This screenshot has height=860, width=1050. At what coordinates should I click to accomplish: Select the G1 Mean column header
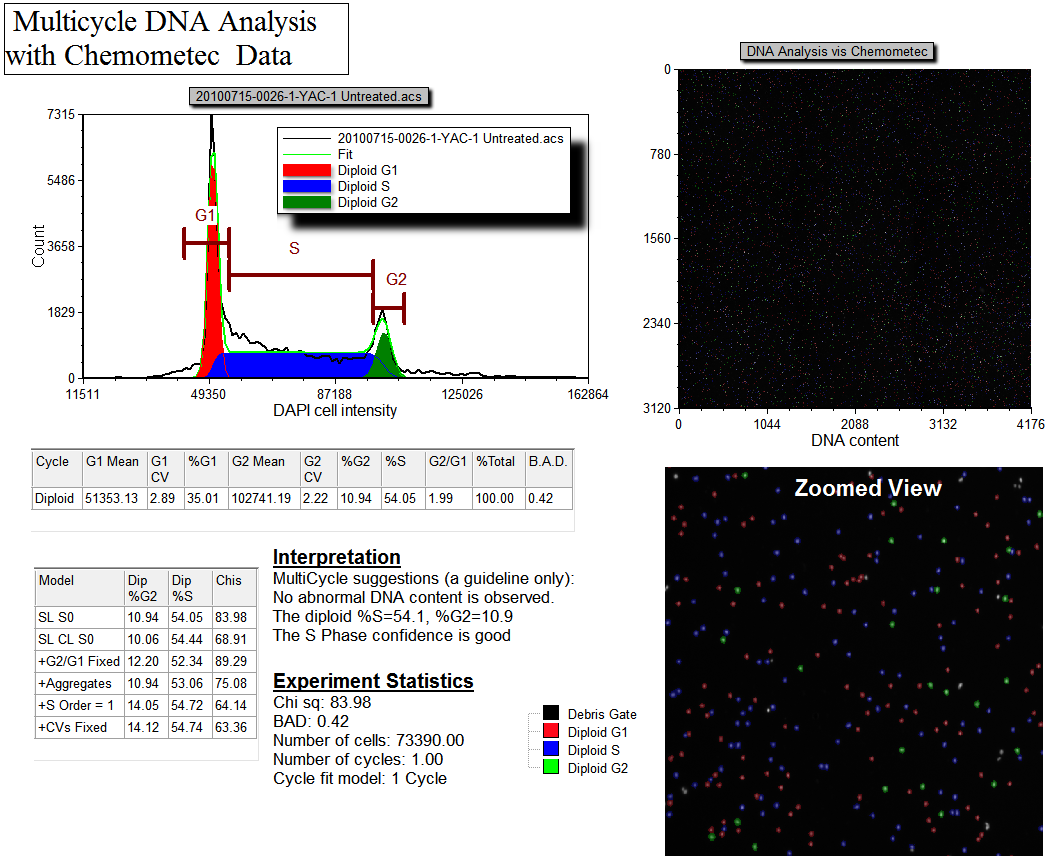112,462
